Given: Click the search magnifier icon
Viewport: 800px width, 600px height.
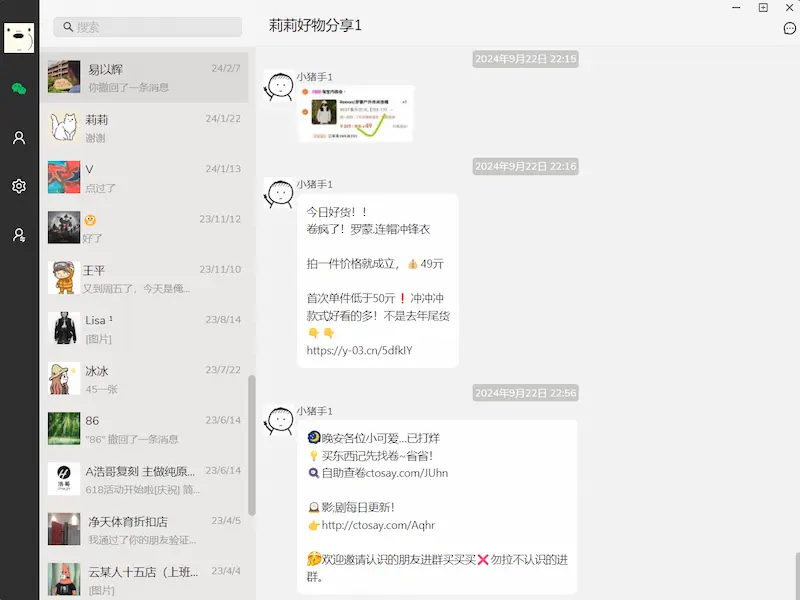Looking at the screenshot, I should [x=66, y=27].
